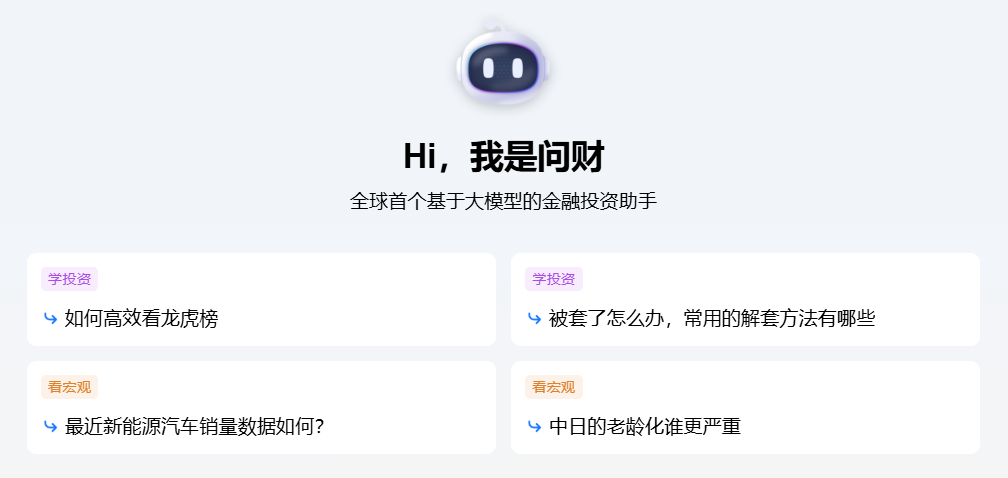The height and width of the screenshot is (478, 1008).
Task: Click the arrow icon beside 如何高效看龙虎榜
Action: point(50,318)
